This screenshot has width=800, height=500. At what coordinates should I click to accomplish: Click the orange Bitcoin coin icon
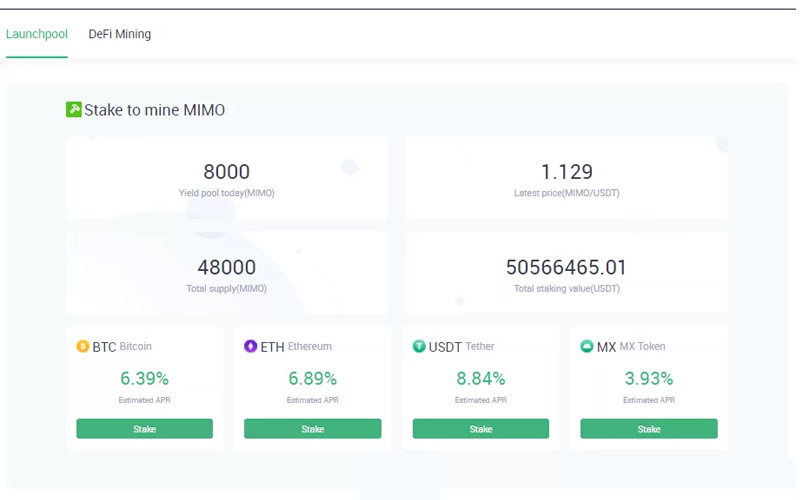[x=83, y=346]
